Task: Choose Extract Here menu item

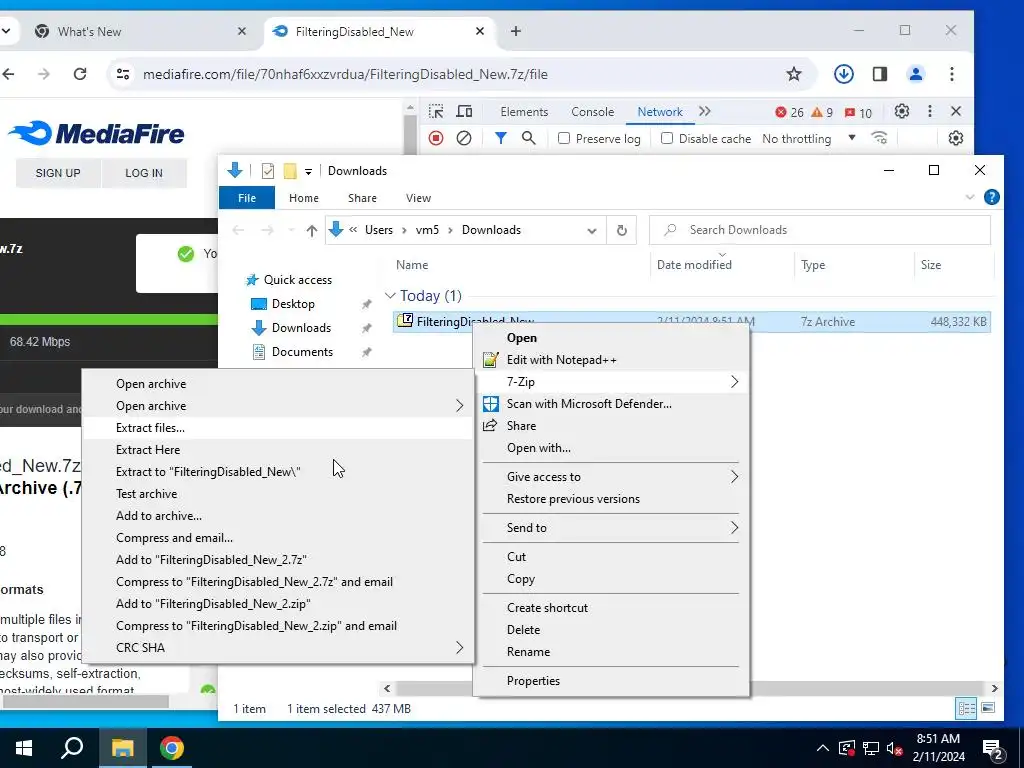Action: (x=278, y=449)
